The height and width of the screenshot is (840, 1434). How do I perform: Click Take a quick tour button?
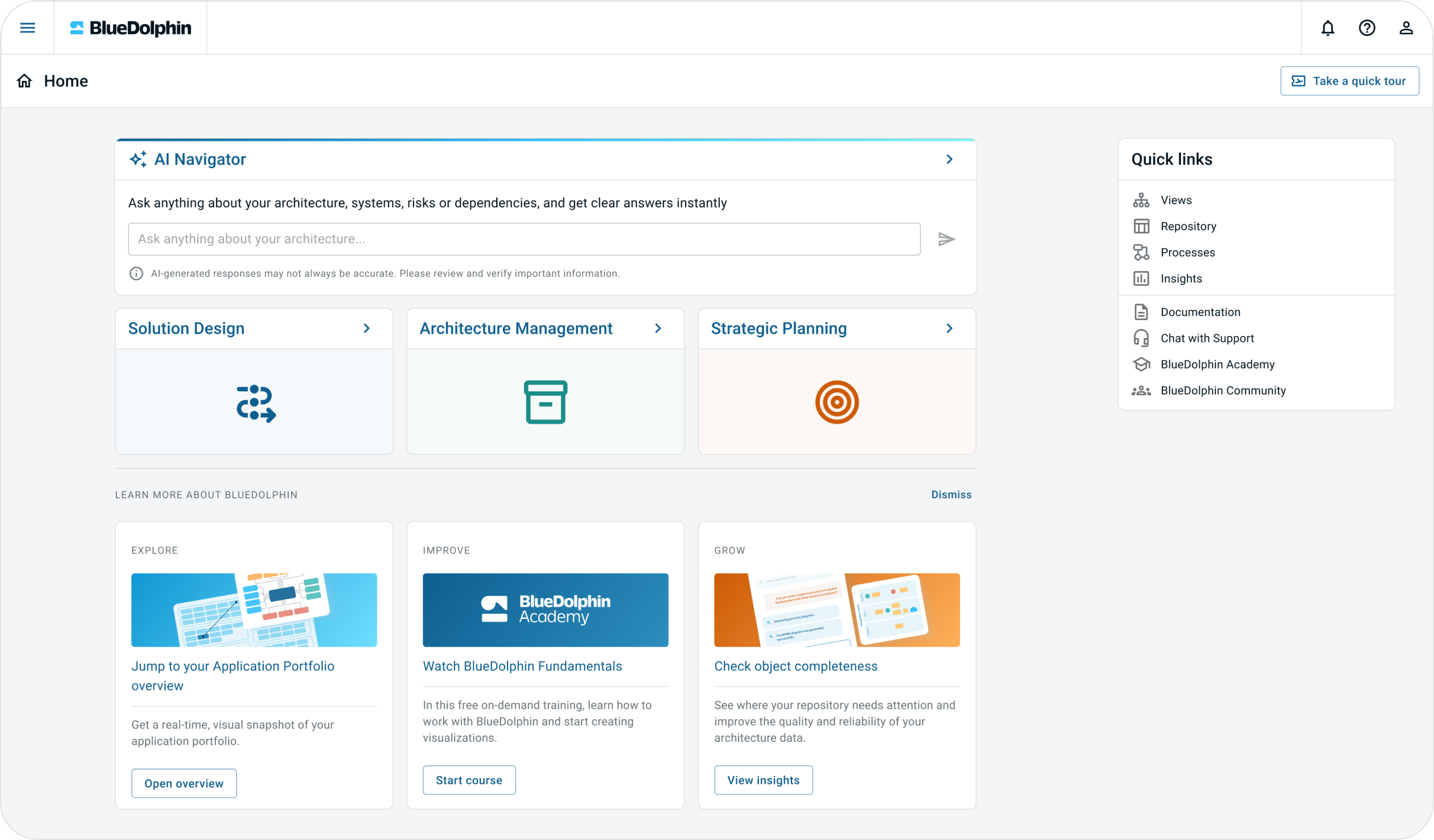pos(1349,81)
